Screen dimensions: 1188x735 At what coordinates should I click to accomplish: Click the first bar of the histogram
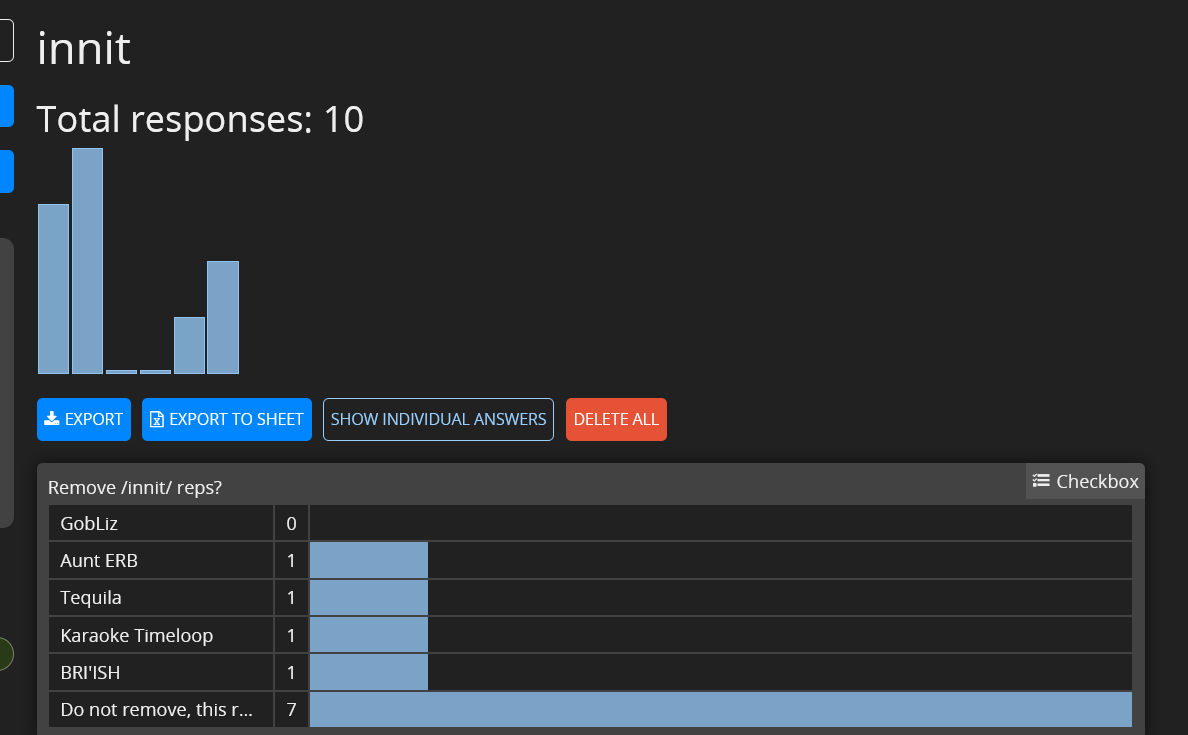tap(53, 288)
